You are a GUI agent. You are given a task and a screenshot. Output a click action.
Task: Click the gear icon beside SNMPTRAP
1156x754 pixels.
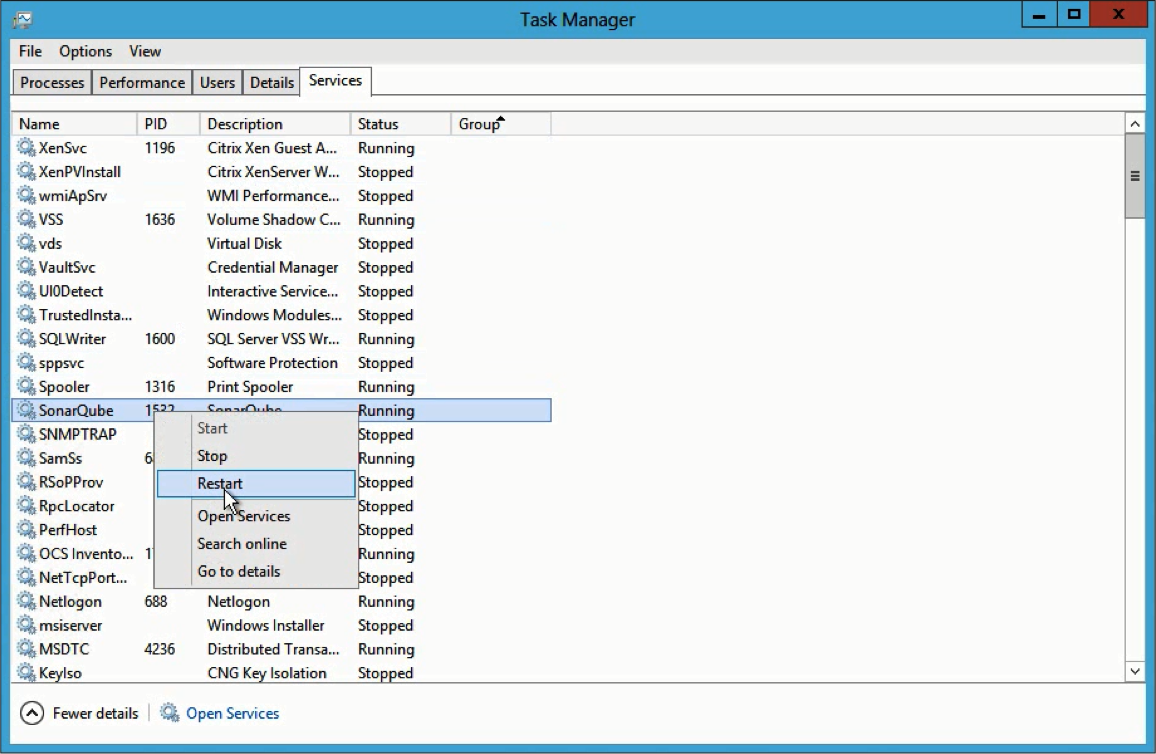coord(27,434)
